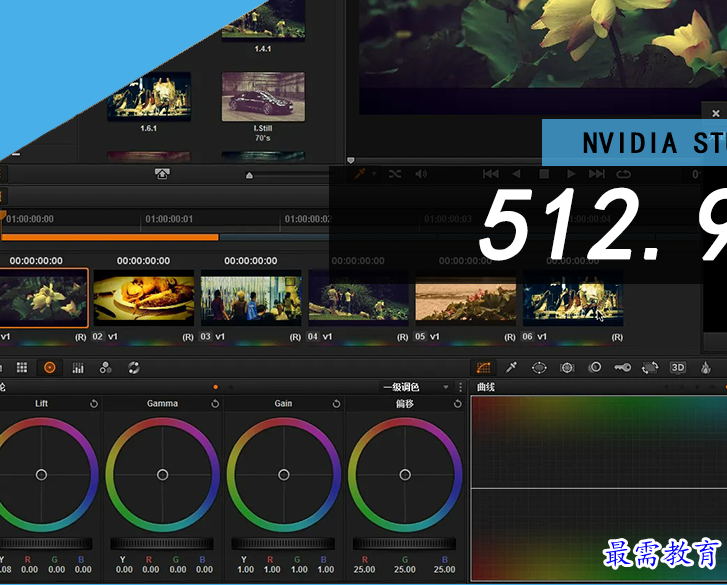Open the Power Window palette
This screenshot has width=727, height=585.
click(x=539, y=368)
